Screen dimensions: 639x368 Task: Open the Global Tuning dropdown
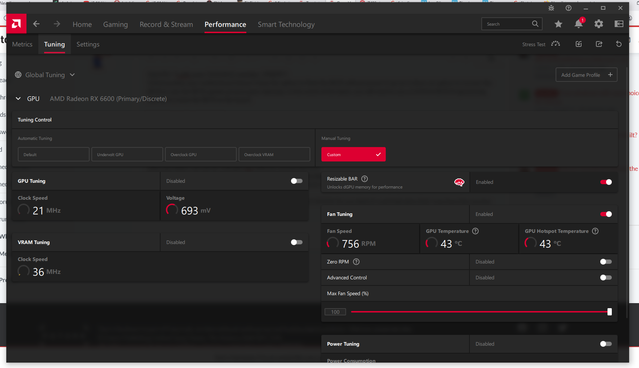point(45,75)
